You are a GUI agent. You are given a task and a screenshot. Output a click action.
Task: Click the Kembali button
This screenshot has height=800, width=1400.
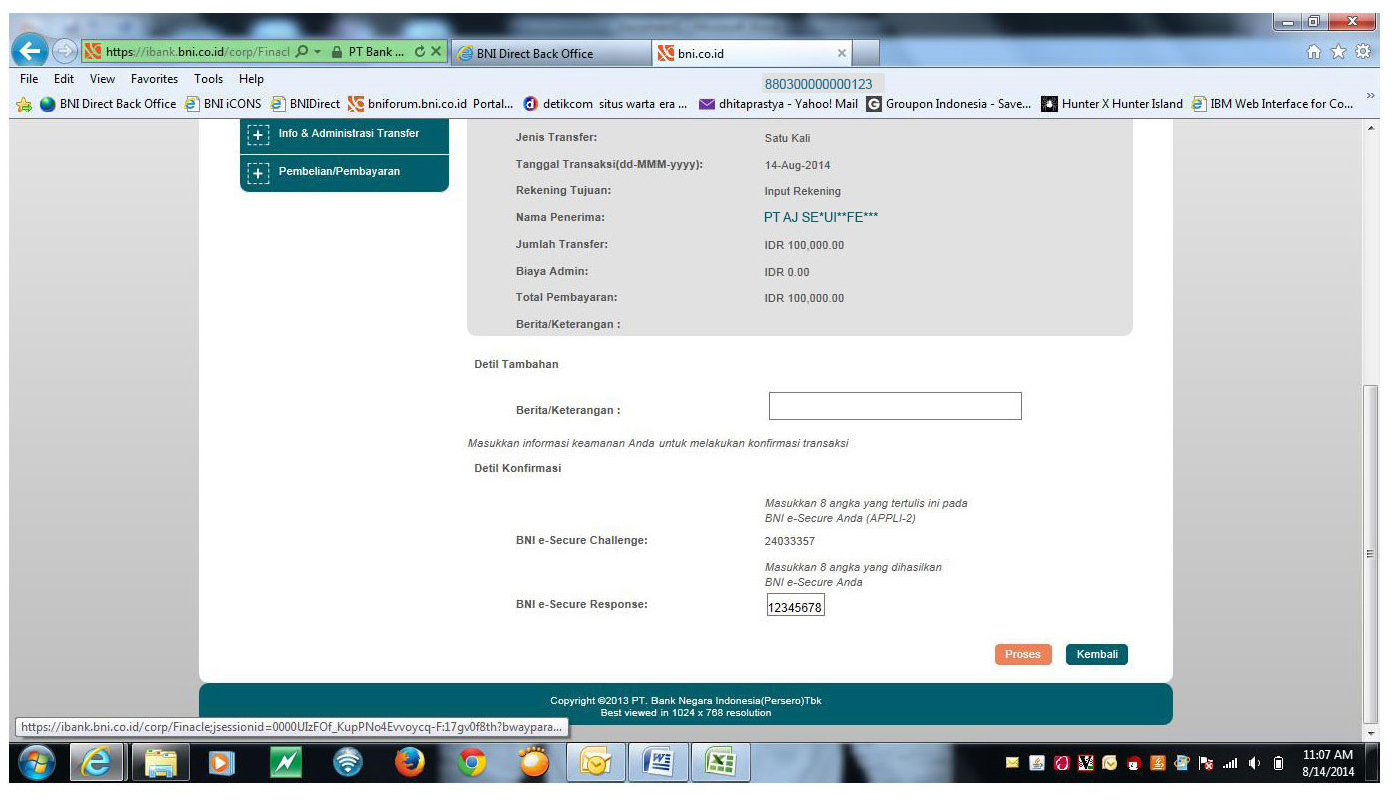1097,654
